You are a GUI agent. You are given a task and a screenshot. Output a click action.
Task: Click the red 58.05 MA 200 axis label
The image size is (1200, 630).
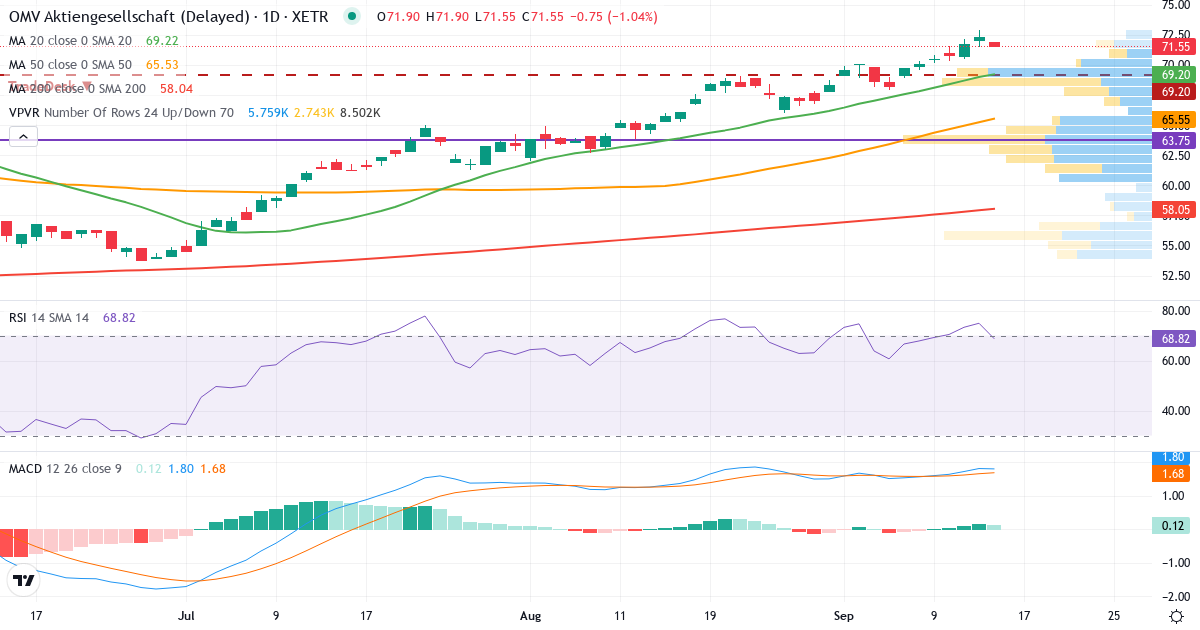tap(1175, 209)
